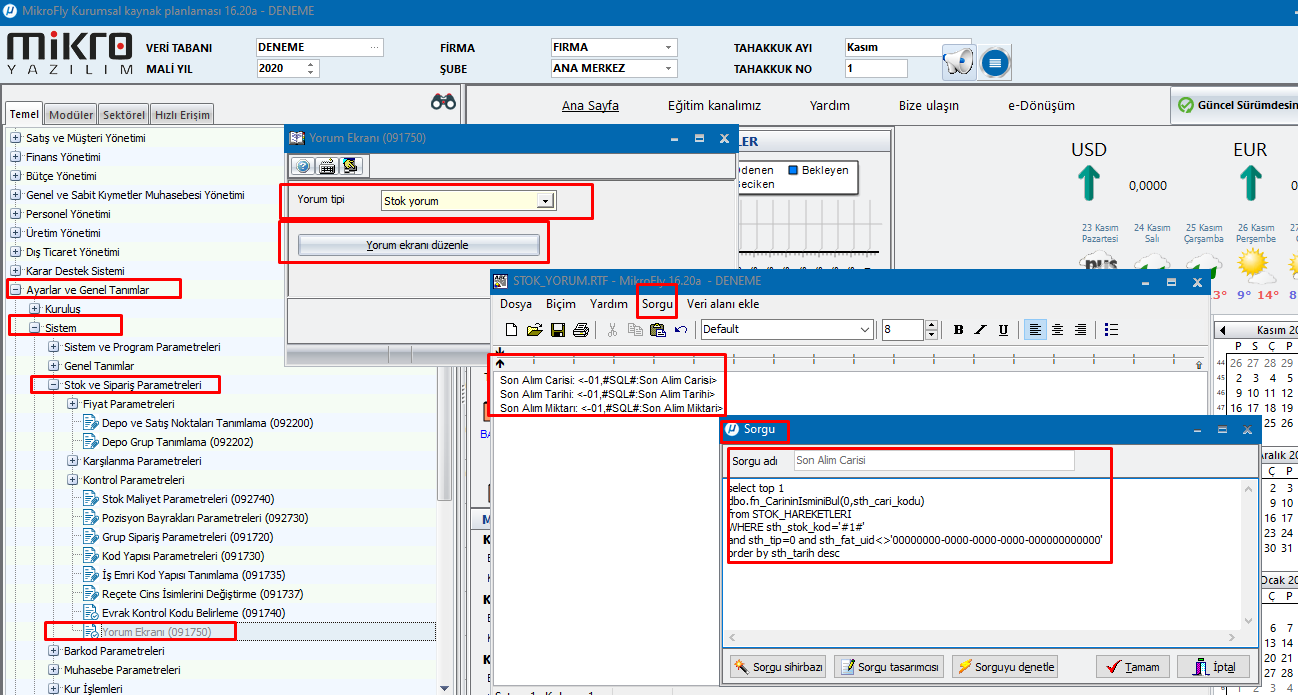Click the third toolbar icon in Yorum Ekranı
This screenshot has height=695, width=1298.
click(349, 166)
